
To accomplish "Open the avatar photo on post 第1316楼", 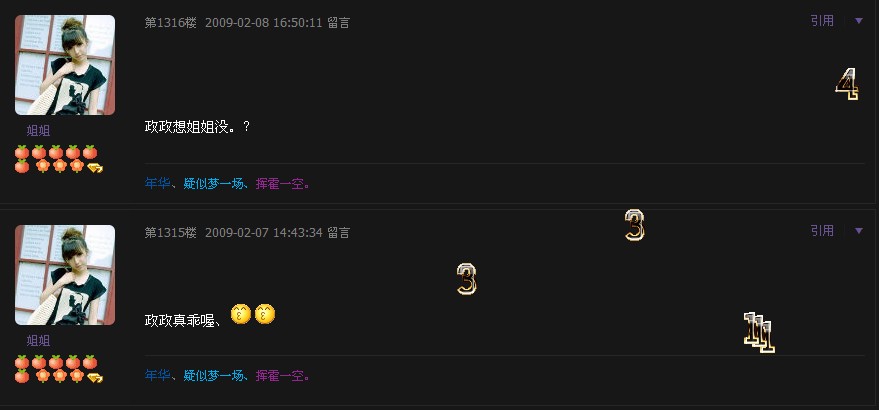I will [x=65, y=65].
